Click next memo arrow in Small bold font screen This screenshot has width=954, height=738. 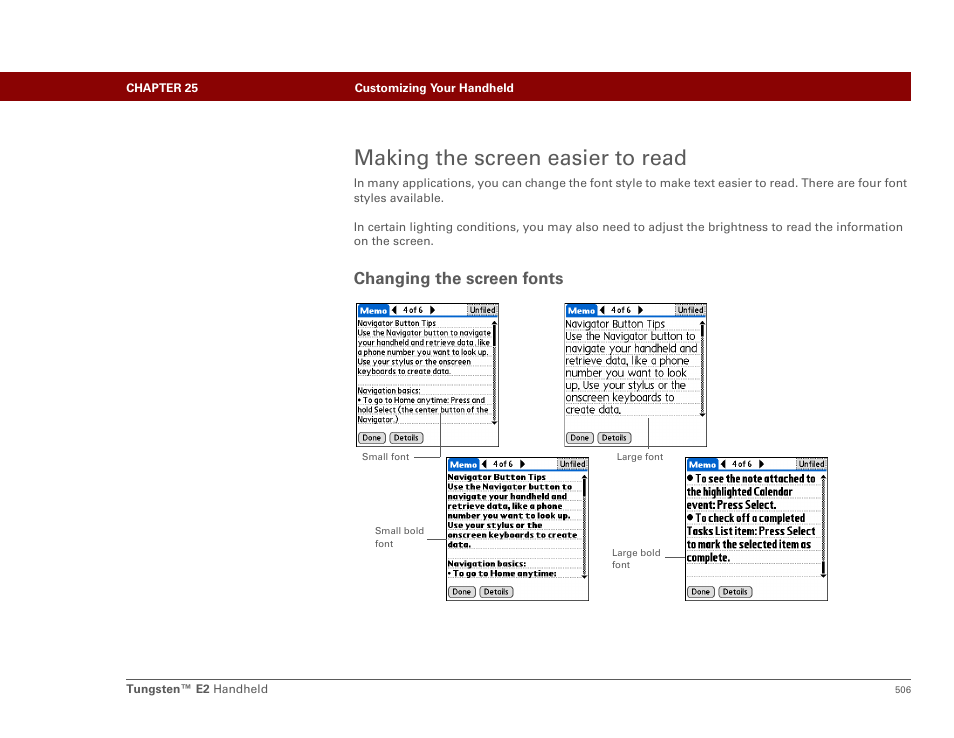tap(523, 464)
